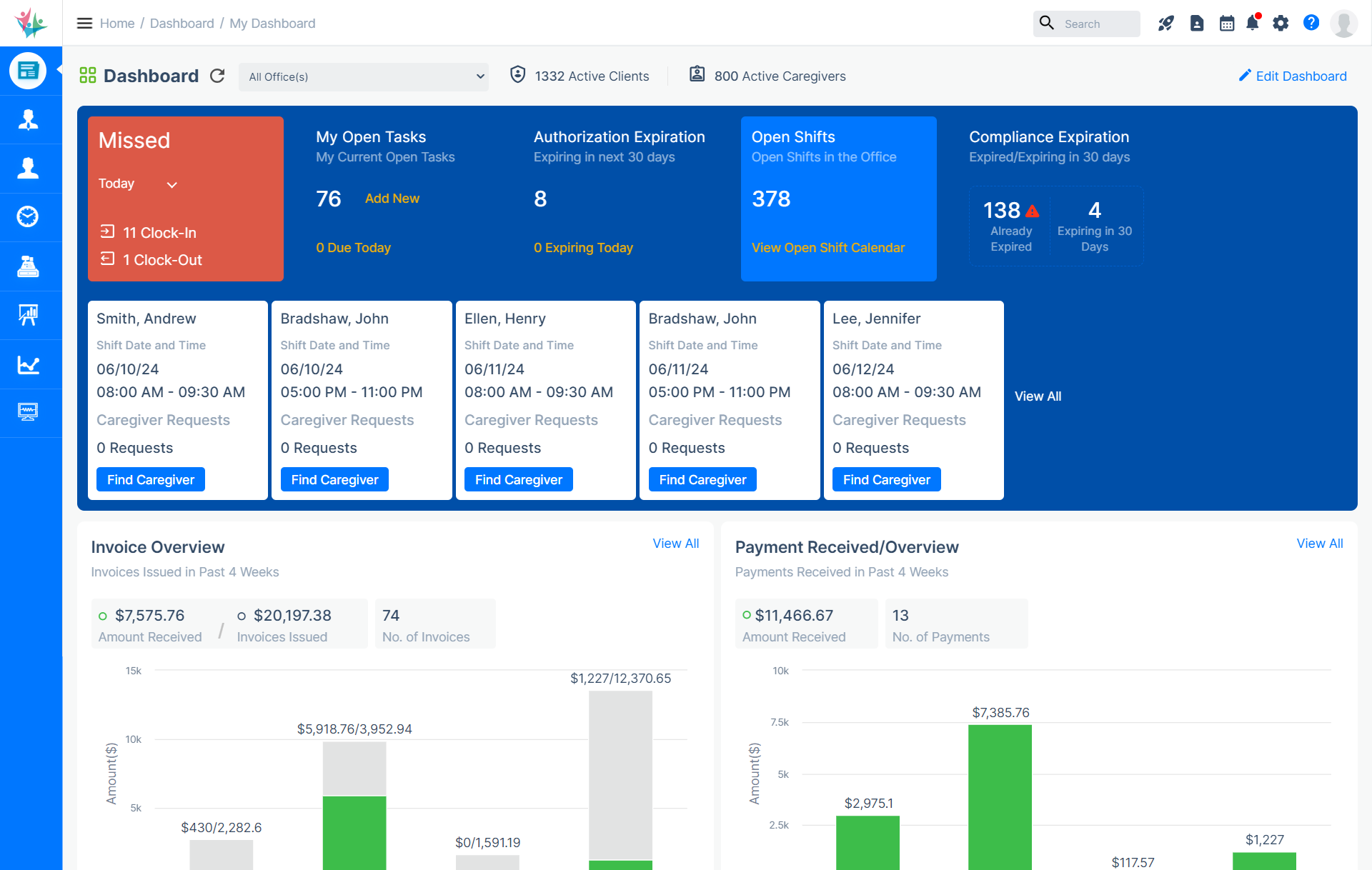Click 1 Clock-Out missed count
1372x870 pixels.
coord(162,260)
